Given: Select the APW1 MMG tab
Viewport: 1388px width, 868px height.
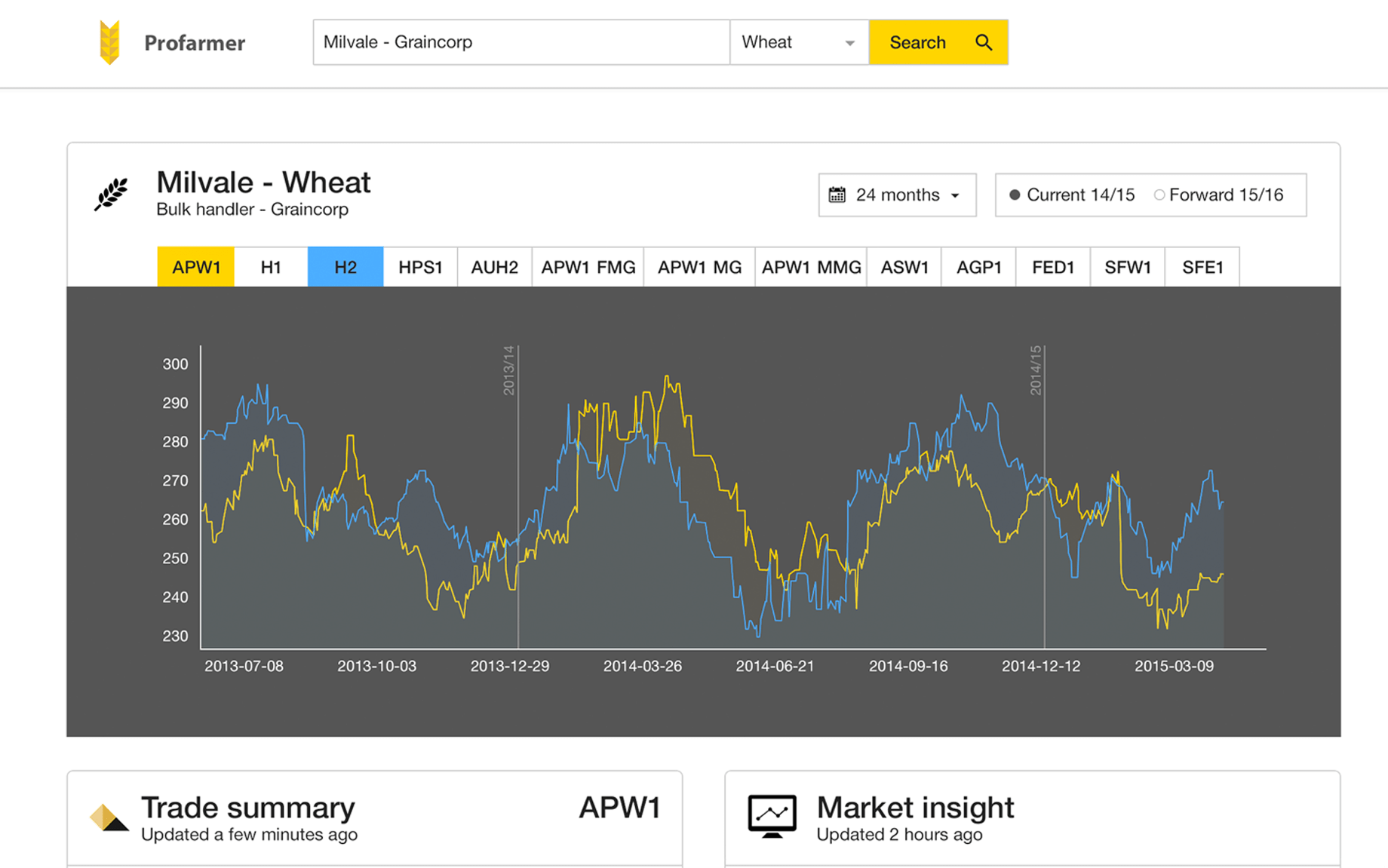Looking at the screenshot, I should pos(810,266).
